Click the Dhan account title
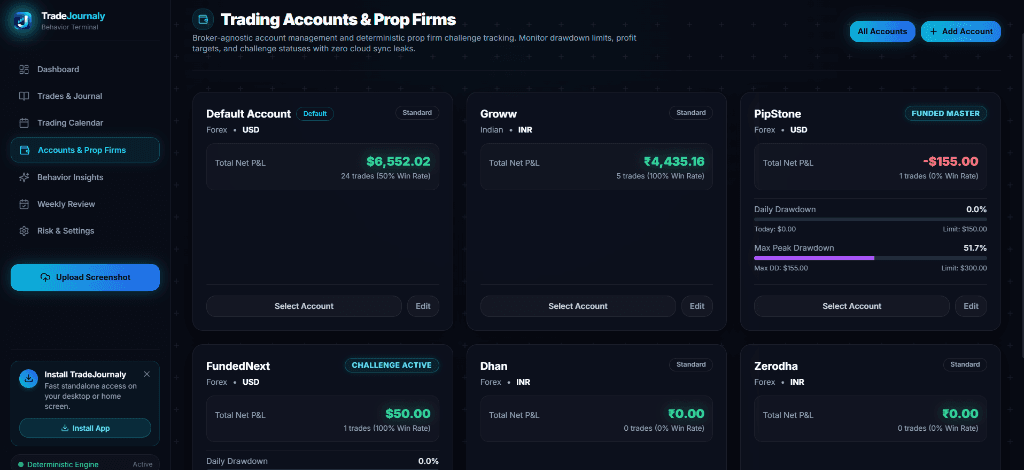The height and width of the screenshot is (470, 1024). tap(494, 366)
